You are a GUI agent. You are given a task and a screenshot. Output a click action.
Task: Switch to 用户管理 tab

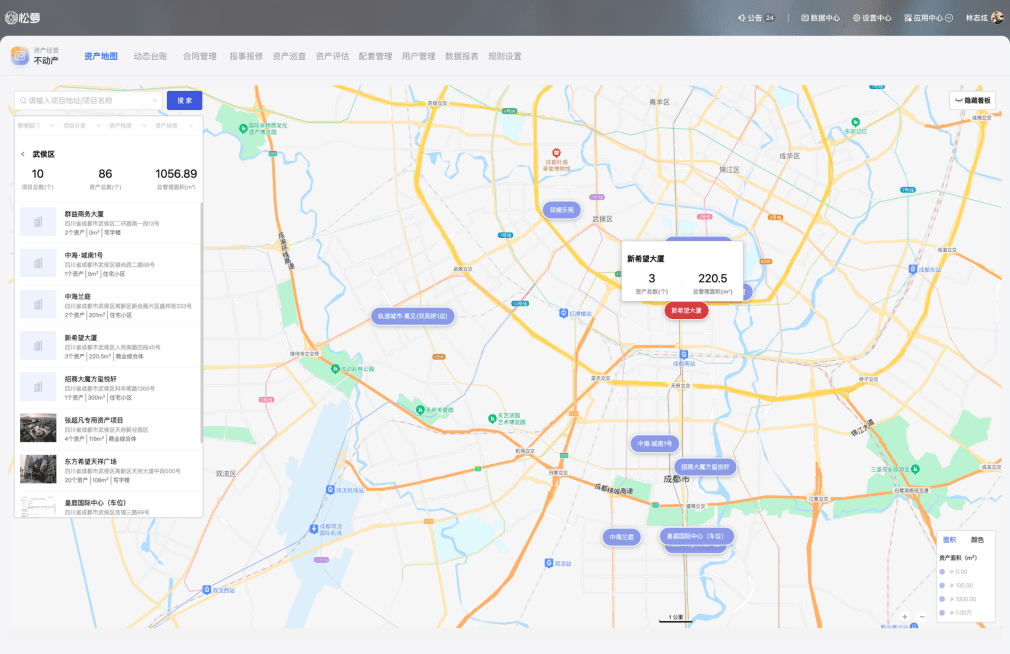[419, 56]
